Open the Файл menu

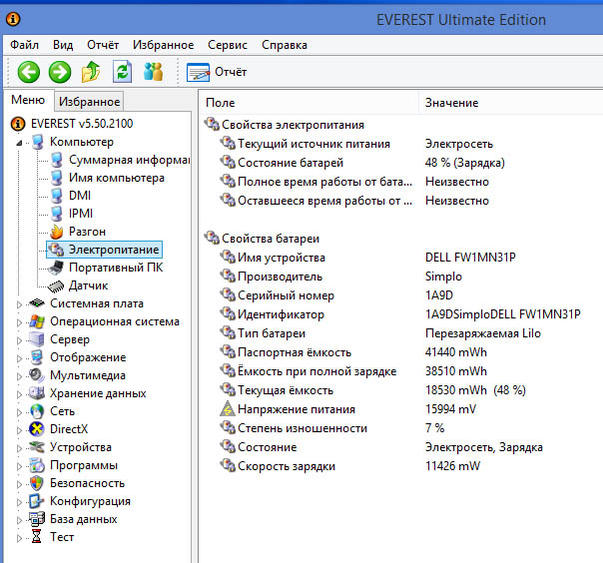[24, 45]
